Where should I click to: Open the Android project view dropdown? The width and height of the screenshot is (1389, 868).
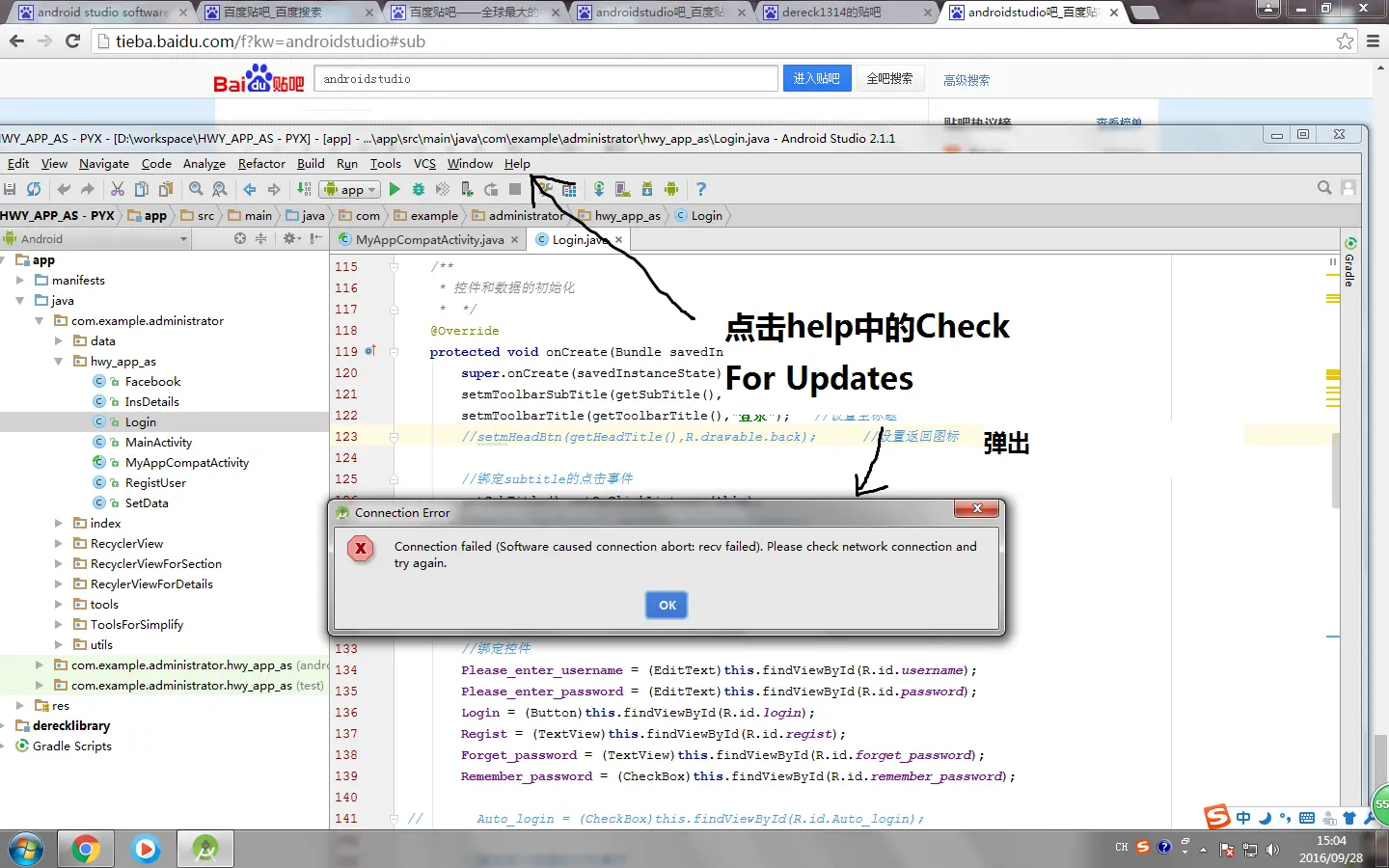pos(95,238)
